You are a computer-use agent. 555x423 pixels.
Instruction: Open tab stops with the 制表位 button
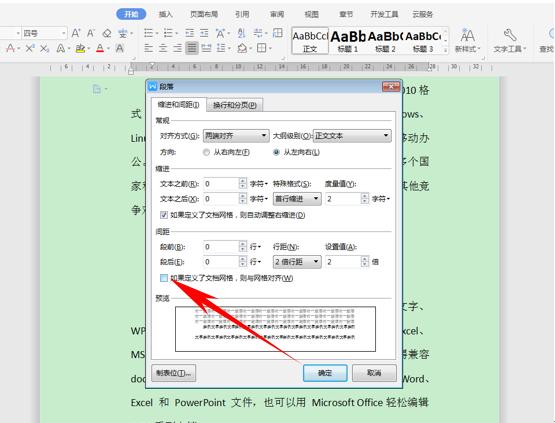coord(173,373)
